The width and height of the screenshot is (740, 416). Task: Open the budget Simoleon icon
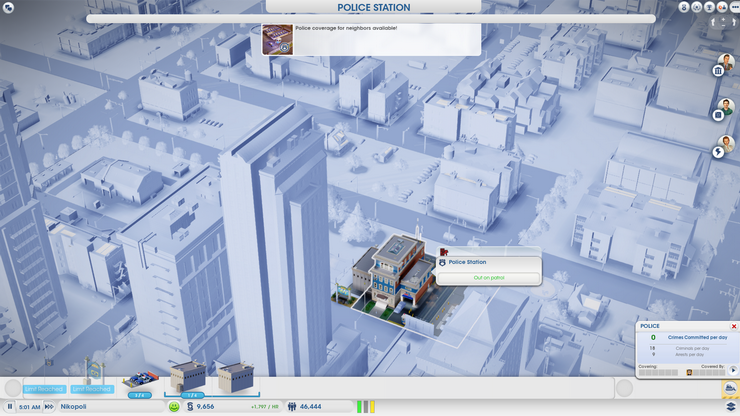[190, 407]
